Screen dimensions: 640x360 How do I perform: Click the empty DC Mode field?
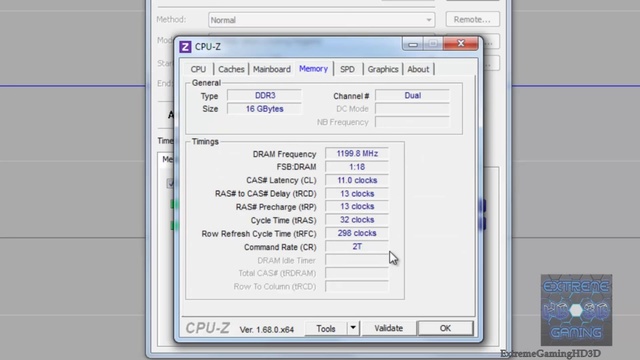412,109
